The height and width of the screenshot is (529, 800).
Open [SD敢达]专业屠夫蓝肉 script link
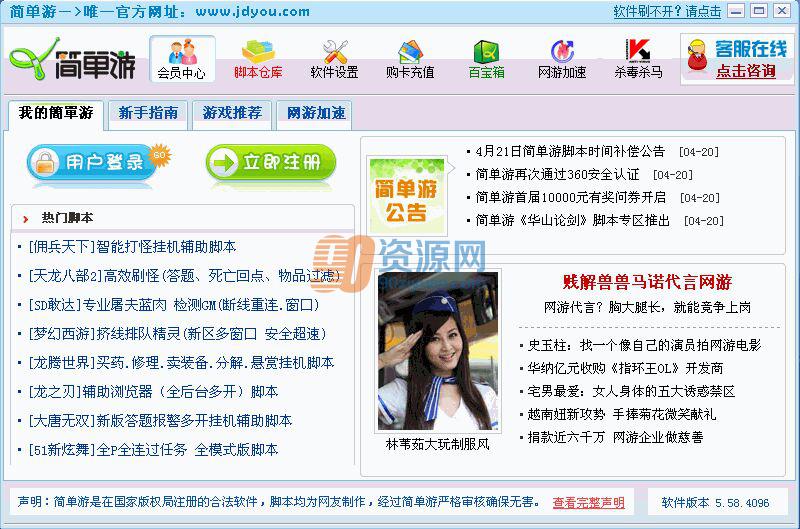(x=174, y=305)
